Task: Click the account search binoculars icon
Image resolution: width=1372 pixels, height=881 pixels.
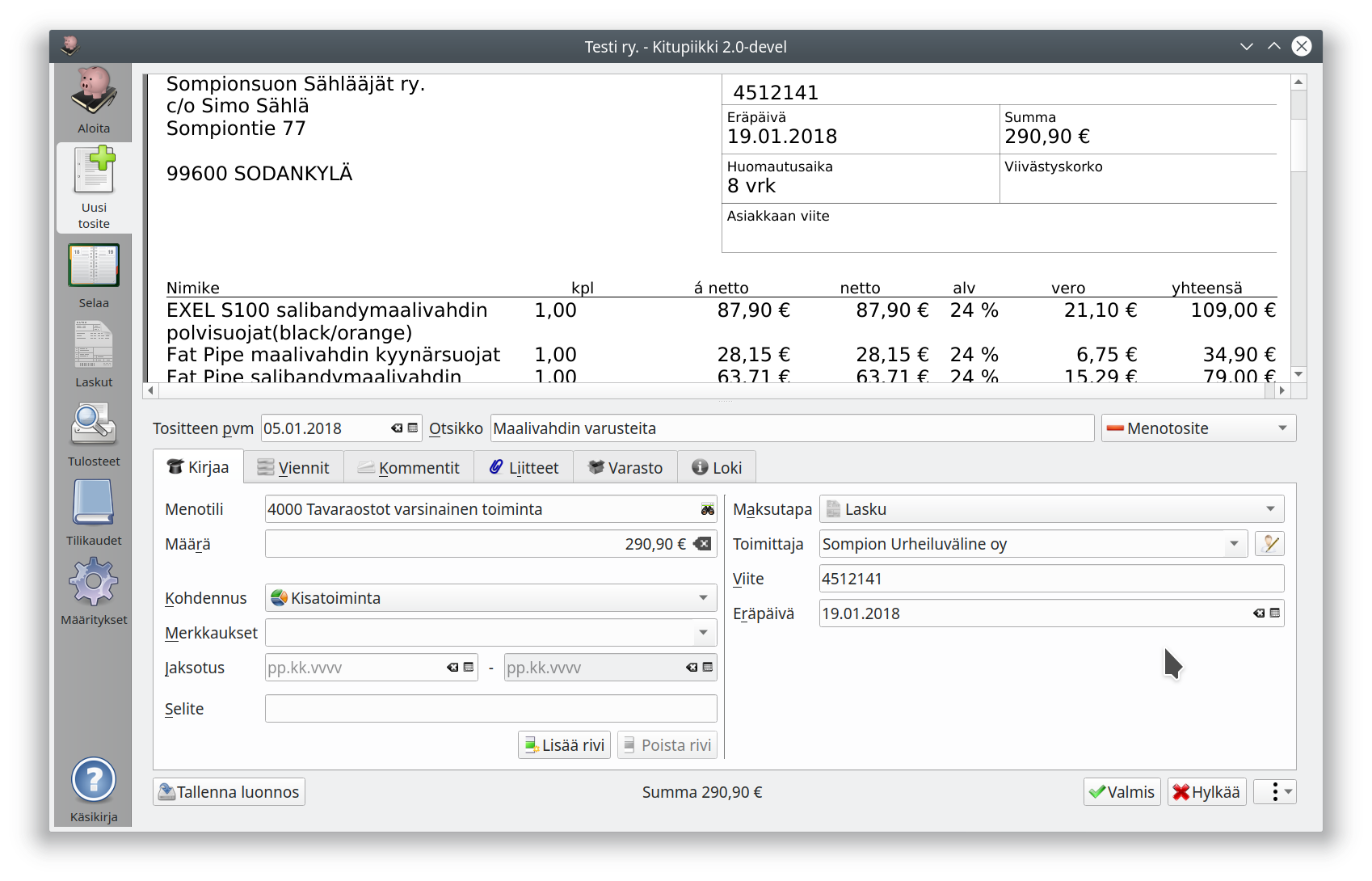Action: (x=707, y=510)
